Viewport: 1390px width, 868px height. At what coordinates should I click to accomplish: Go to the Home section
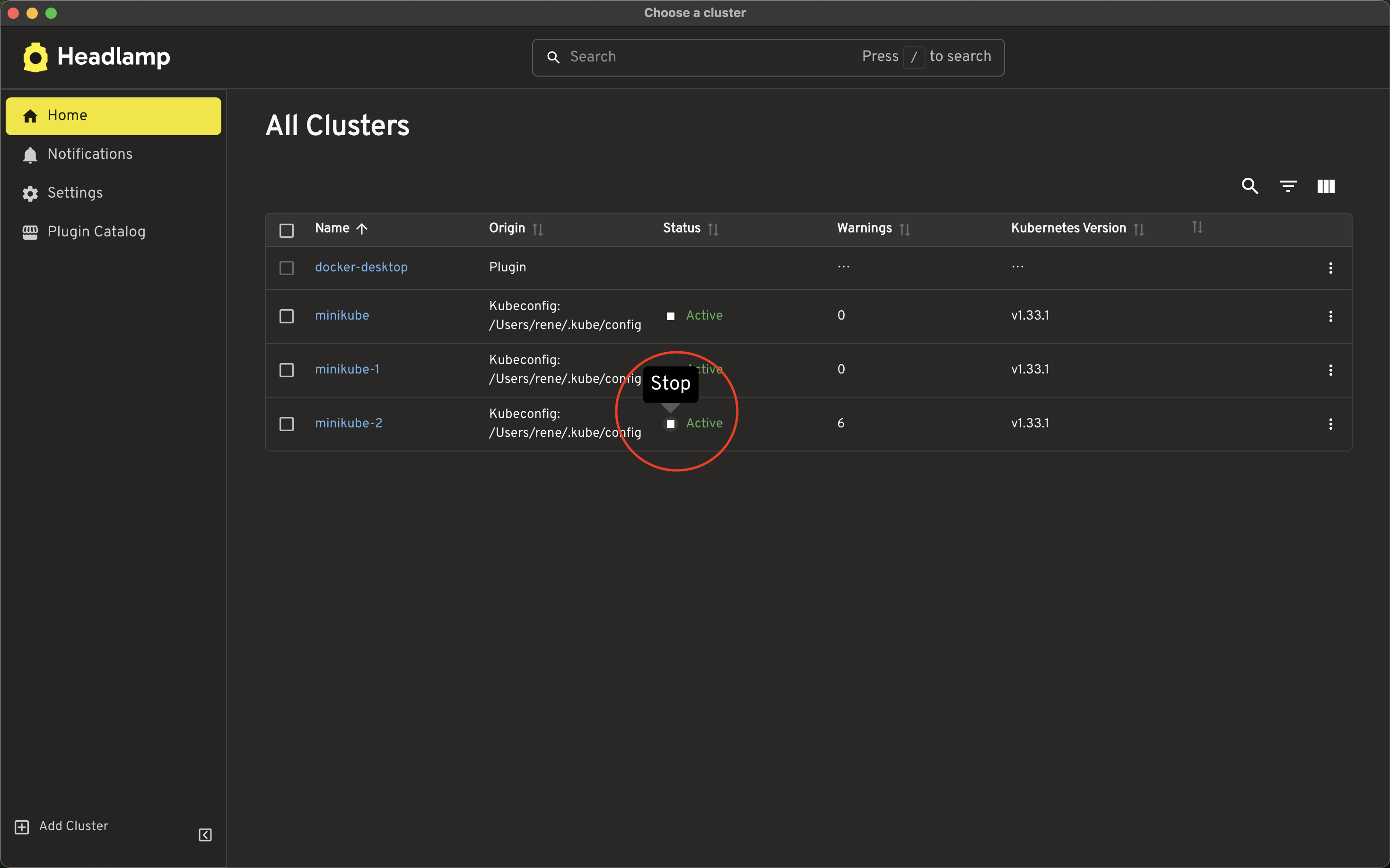[67, 115]
